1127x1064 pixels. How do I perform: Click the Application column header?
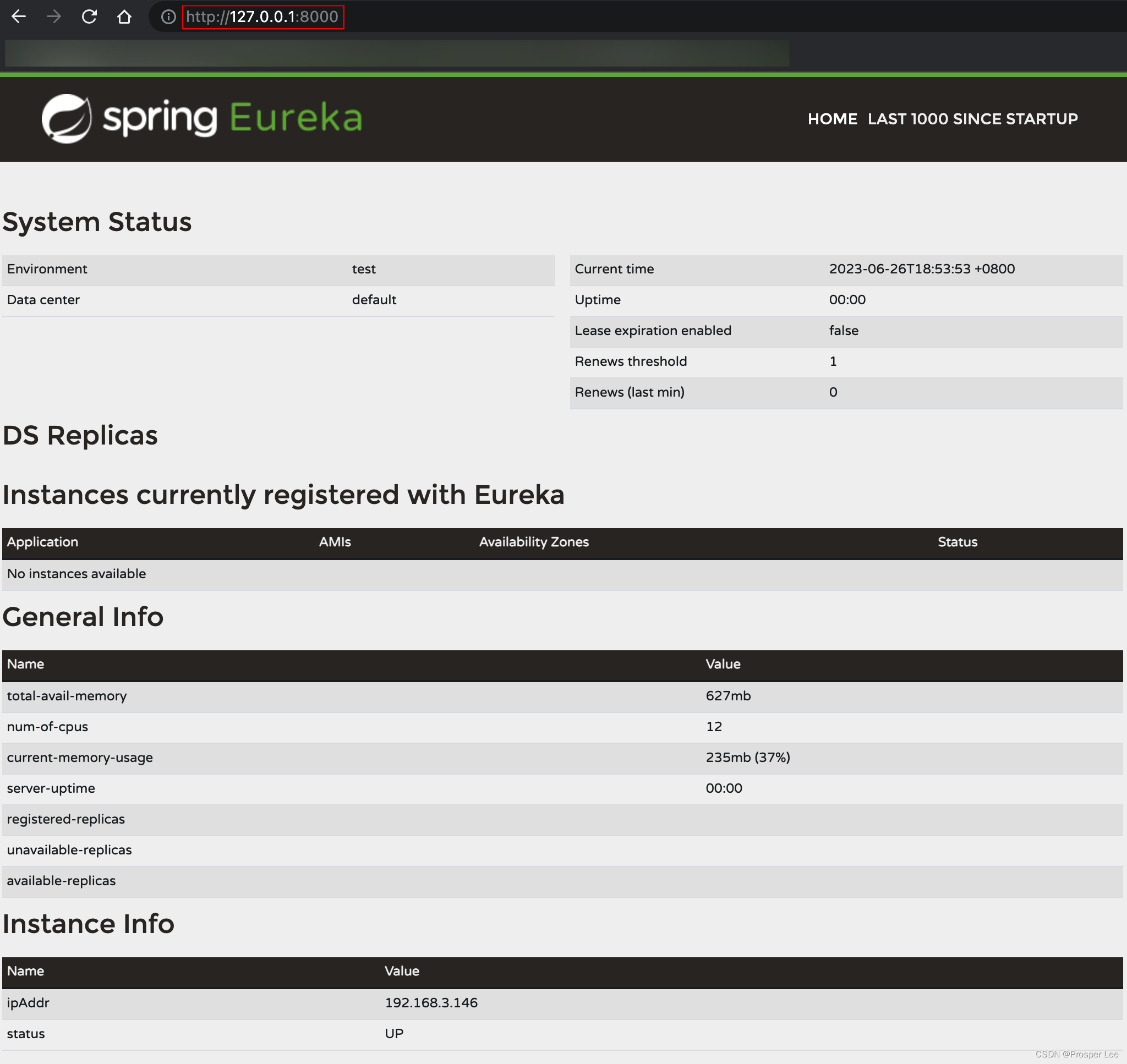pyautogui.click(x=42, y=542)
